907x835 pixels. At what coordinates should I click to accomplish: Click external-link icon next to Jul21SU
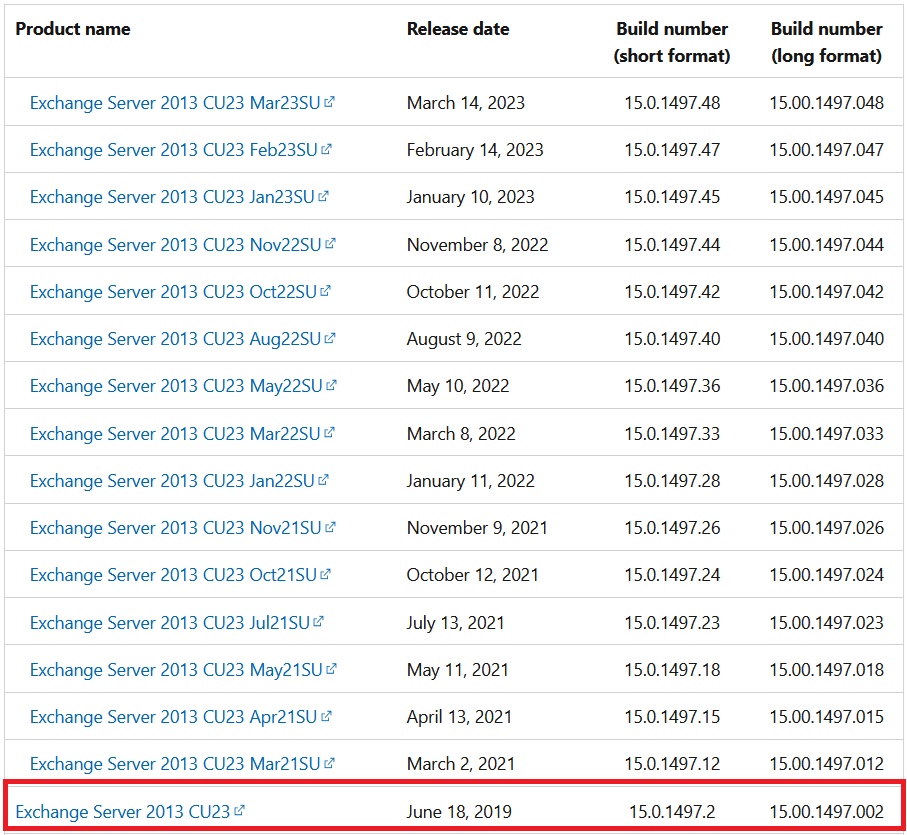pos(319,621)
